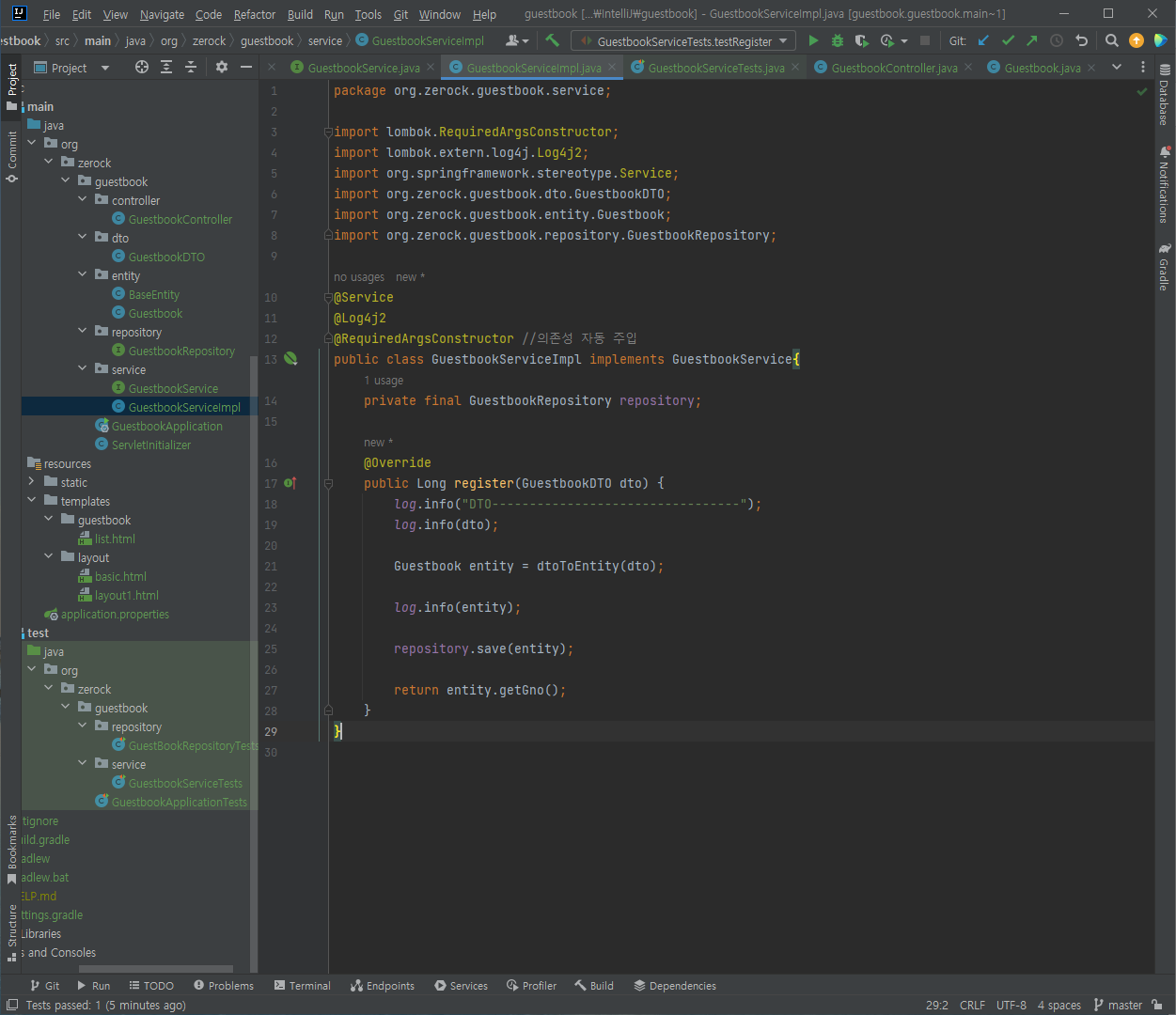Open the Profiler tool window
The width and height of the screenshot is (1176, 1015).
(531, 986)
